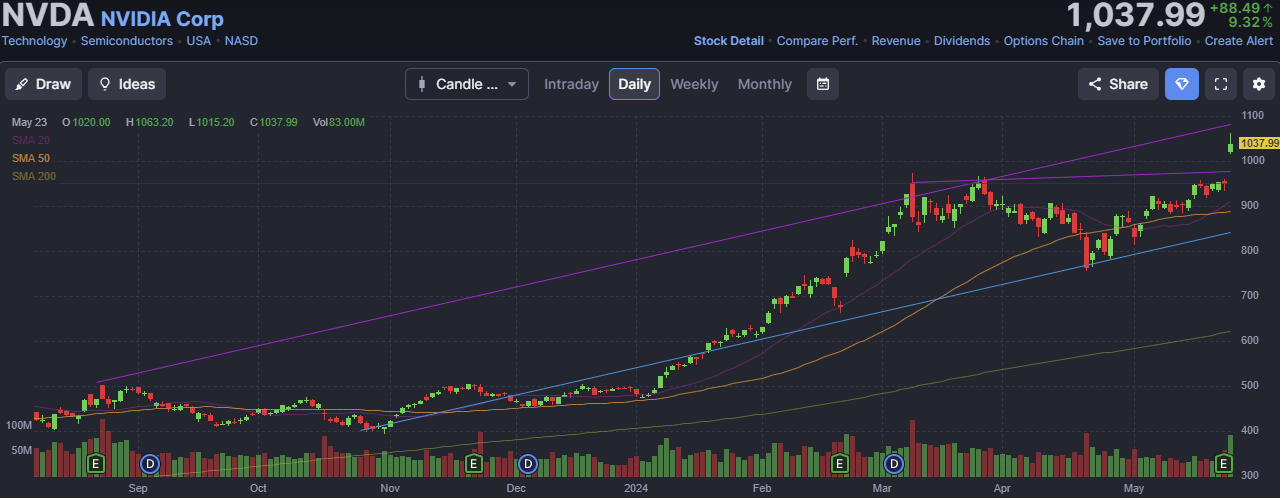Image resolution: width=1280 pixels, height=498 pixels.
Task: Open the Compare Perf. tab
Action: coord(817,41)
